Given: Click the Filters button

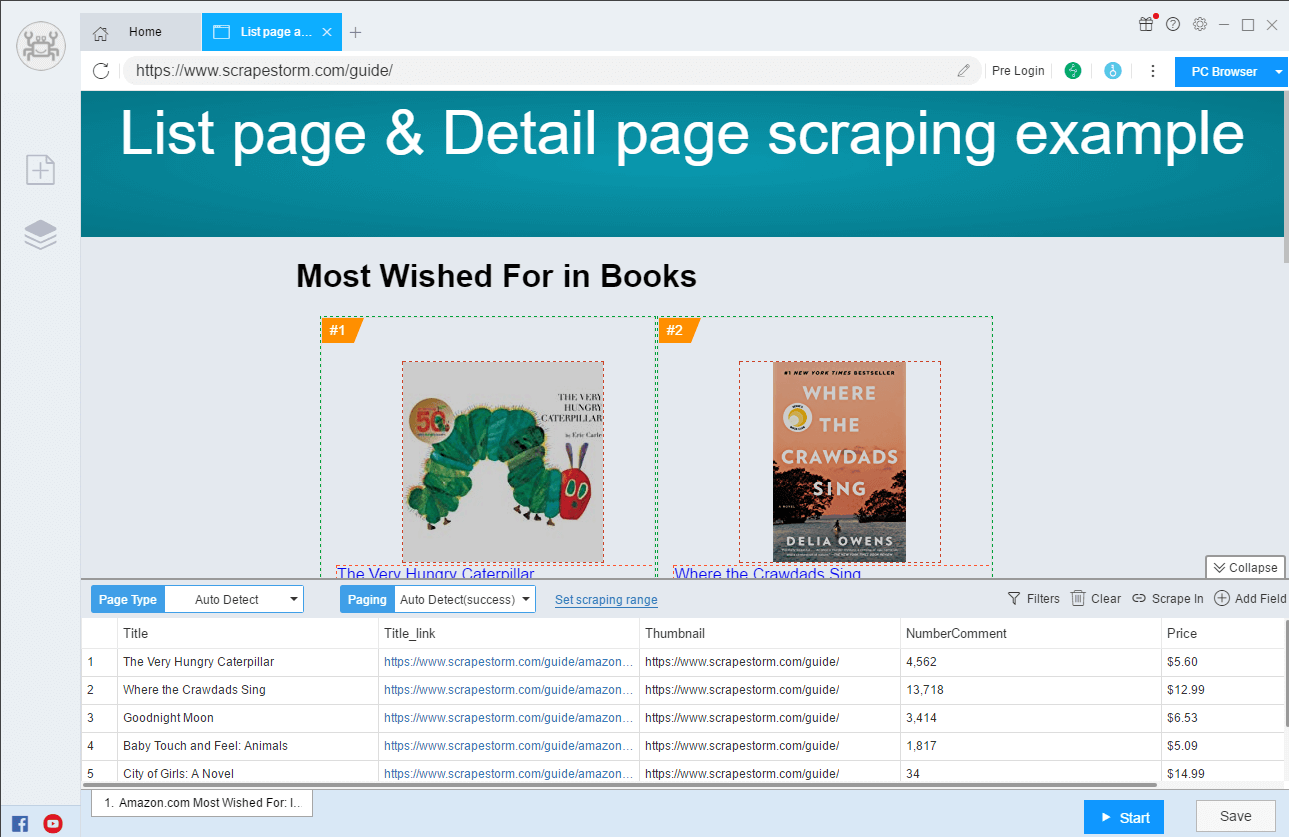Looking at the screenshot, I should point(1033,599).
